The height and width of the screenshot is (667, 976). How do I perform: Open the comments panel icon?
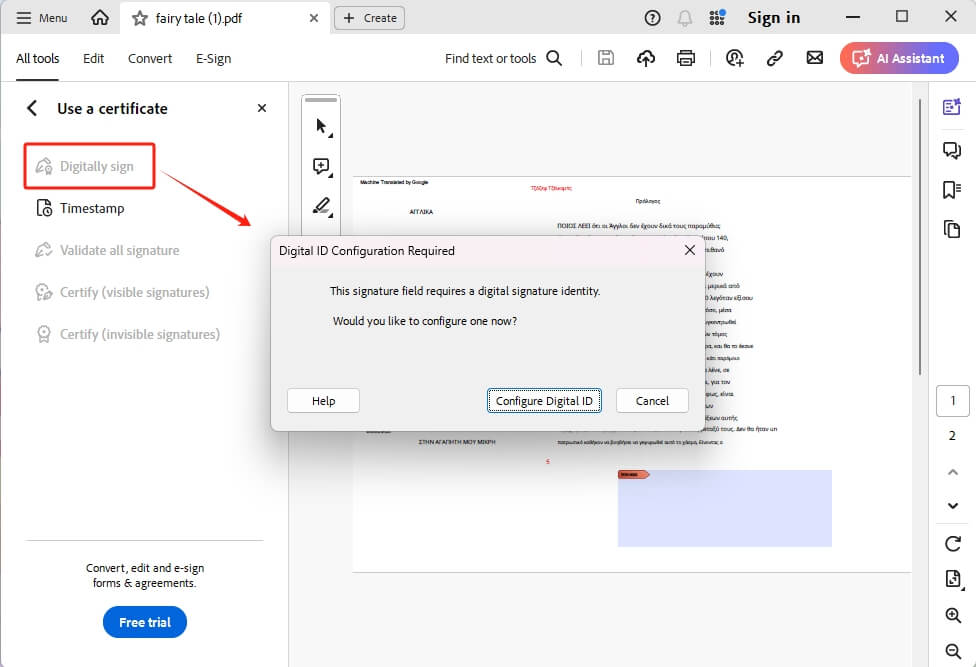[952, 150]
